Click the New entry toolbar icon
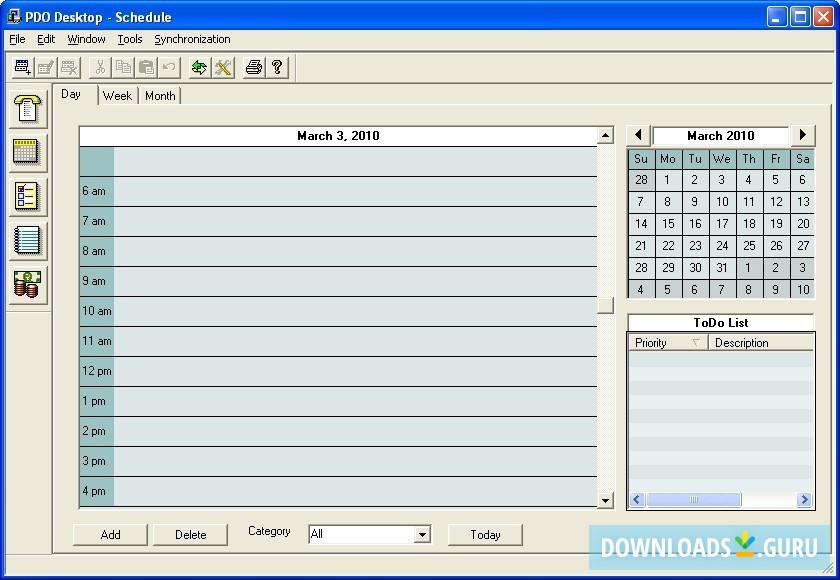 21,67
